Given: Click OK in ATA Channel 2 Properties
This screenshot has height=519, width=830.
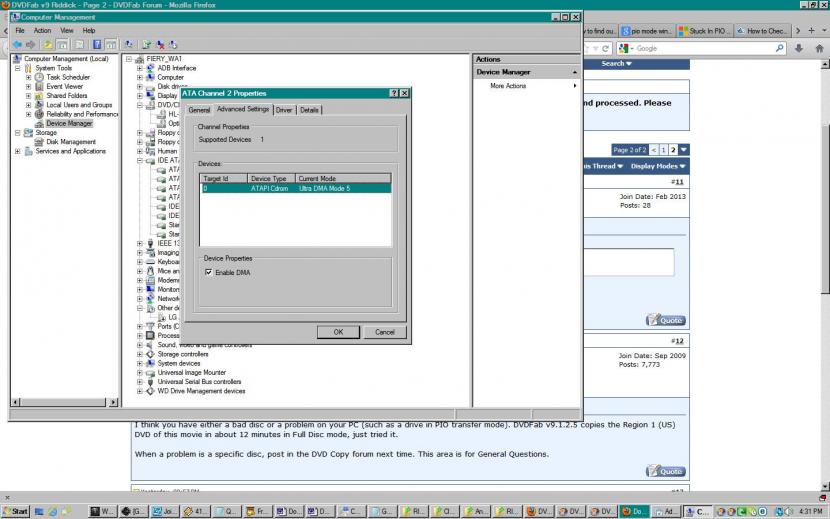Looking at the screenshot, I should click(x=338, y=332).
